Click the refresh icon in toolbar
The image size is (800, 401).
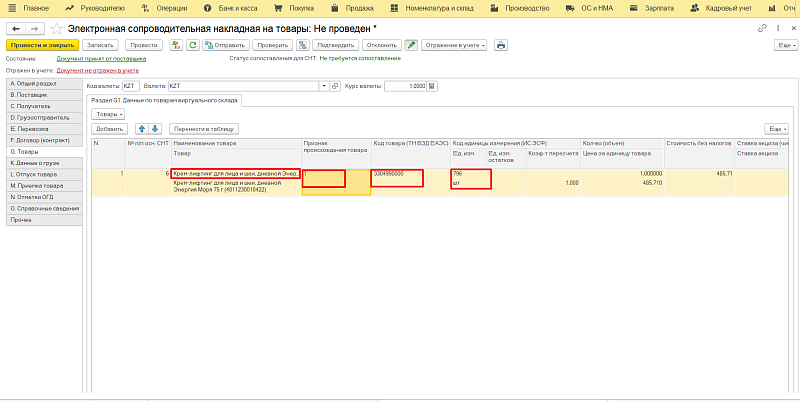click(193, 45)
